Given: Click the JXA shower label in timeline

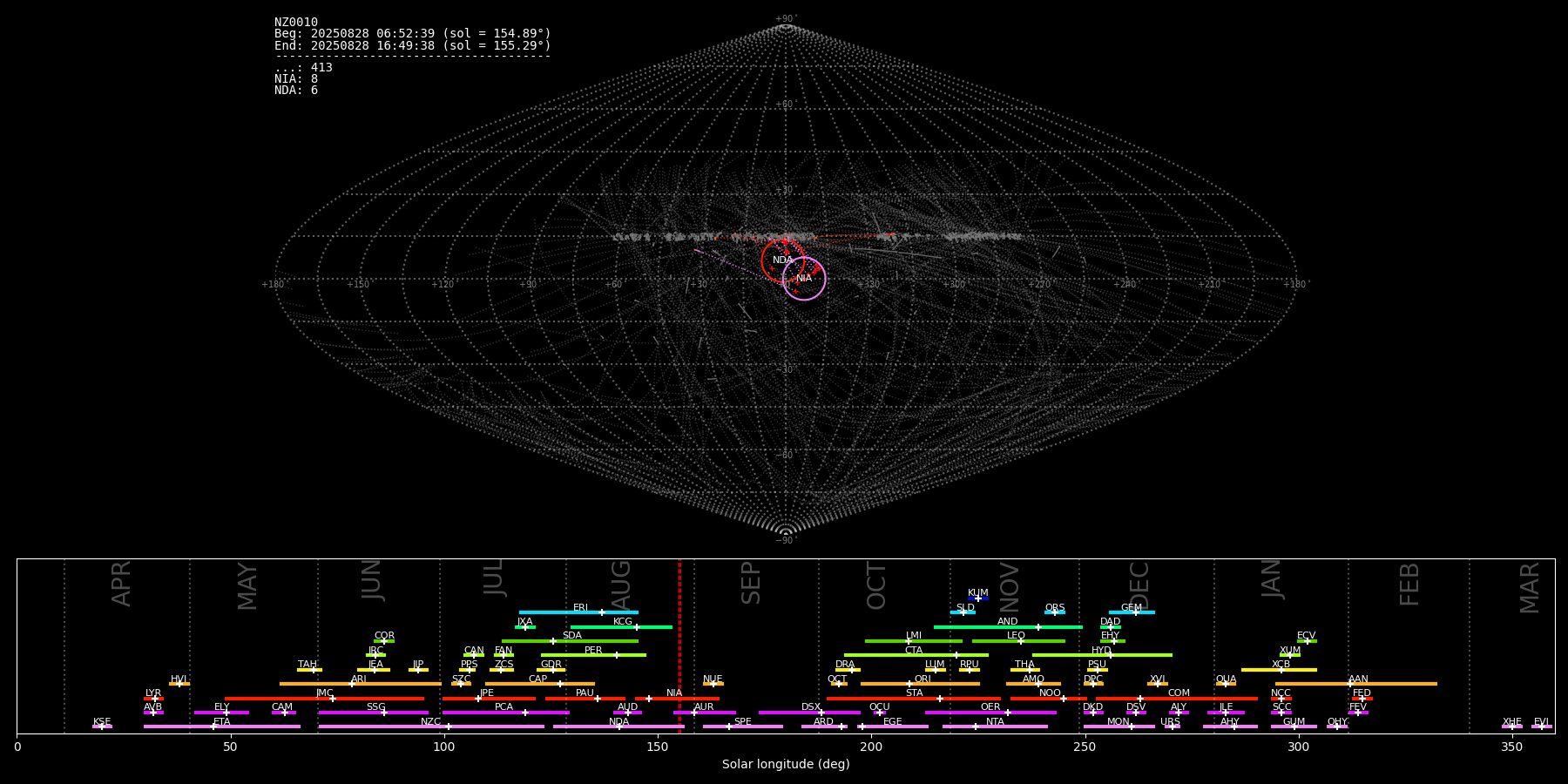Looking at the screenshot, I should 524,622.
